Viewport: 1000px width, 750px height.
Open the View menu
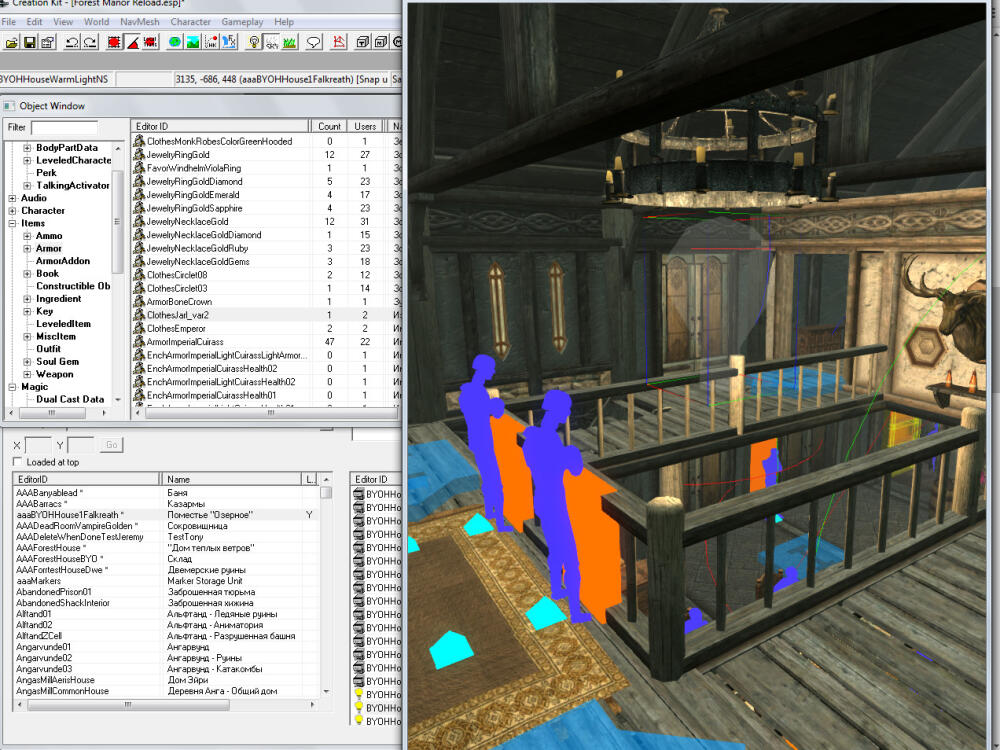tap(62, 22)
